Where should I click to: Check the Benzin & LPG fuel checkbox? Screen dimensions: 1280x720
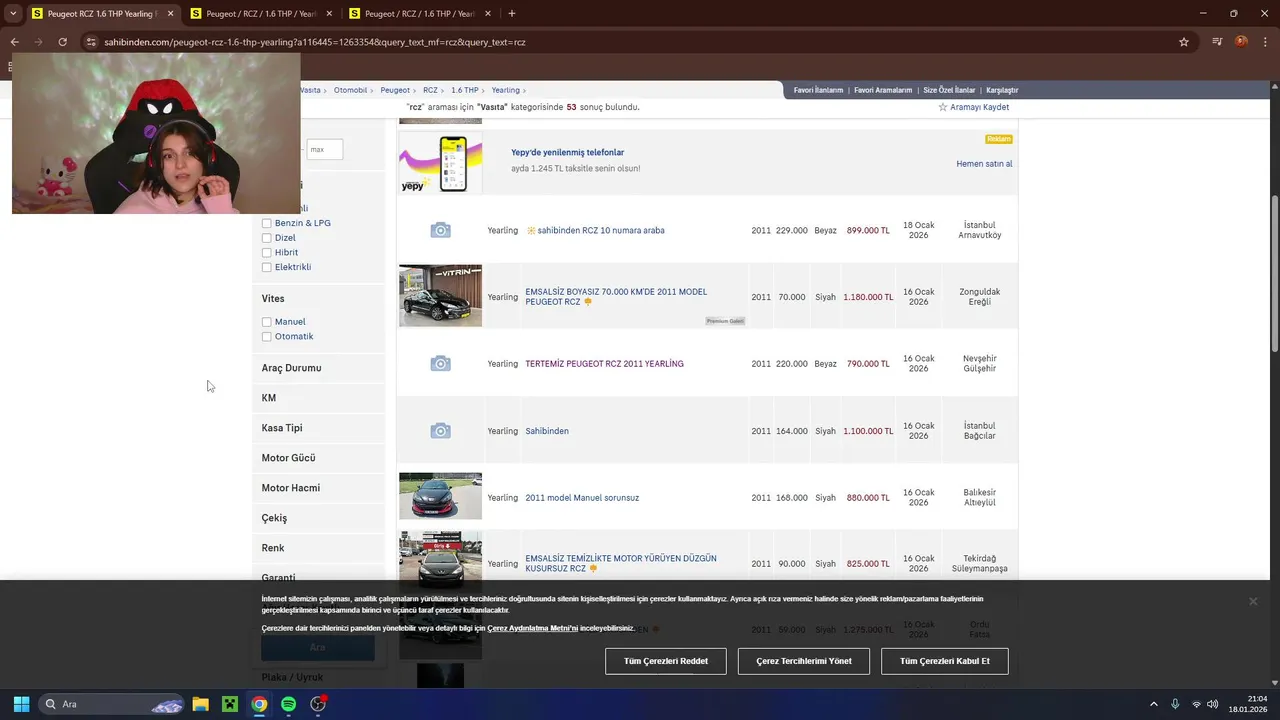266,223
